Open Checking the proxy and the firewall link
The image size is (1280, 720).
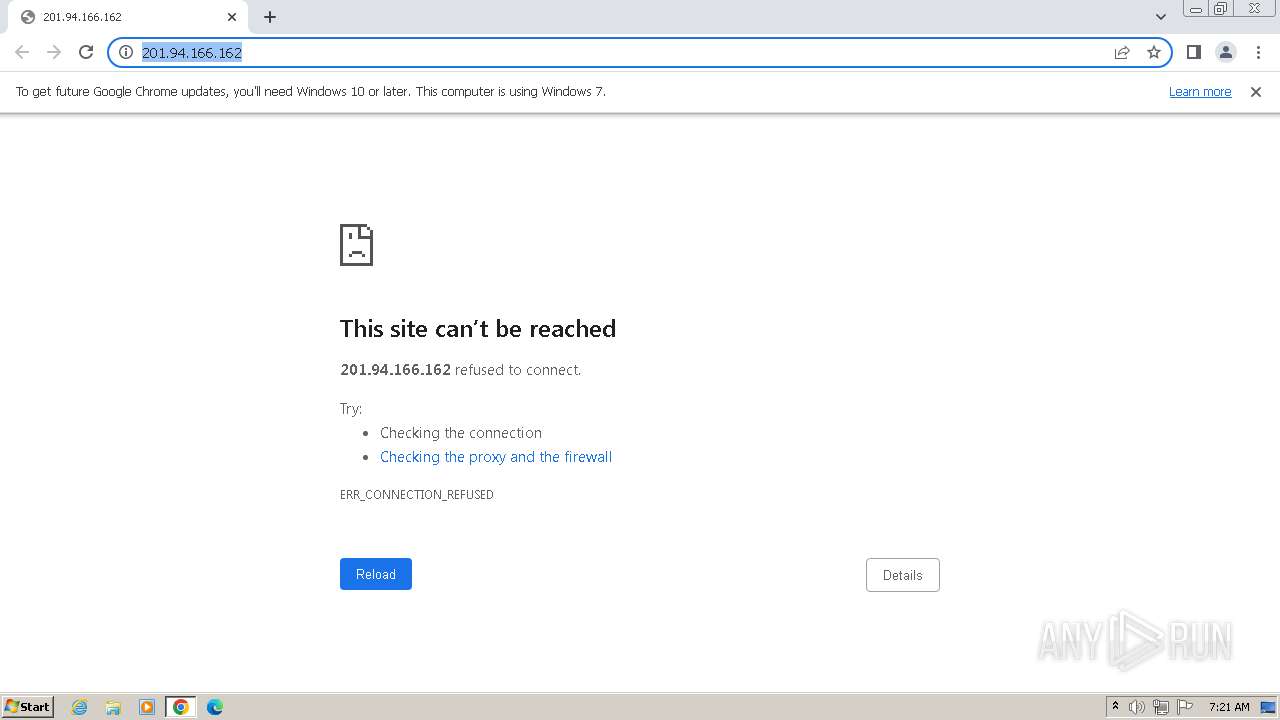496,457
